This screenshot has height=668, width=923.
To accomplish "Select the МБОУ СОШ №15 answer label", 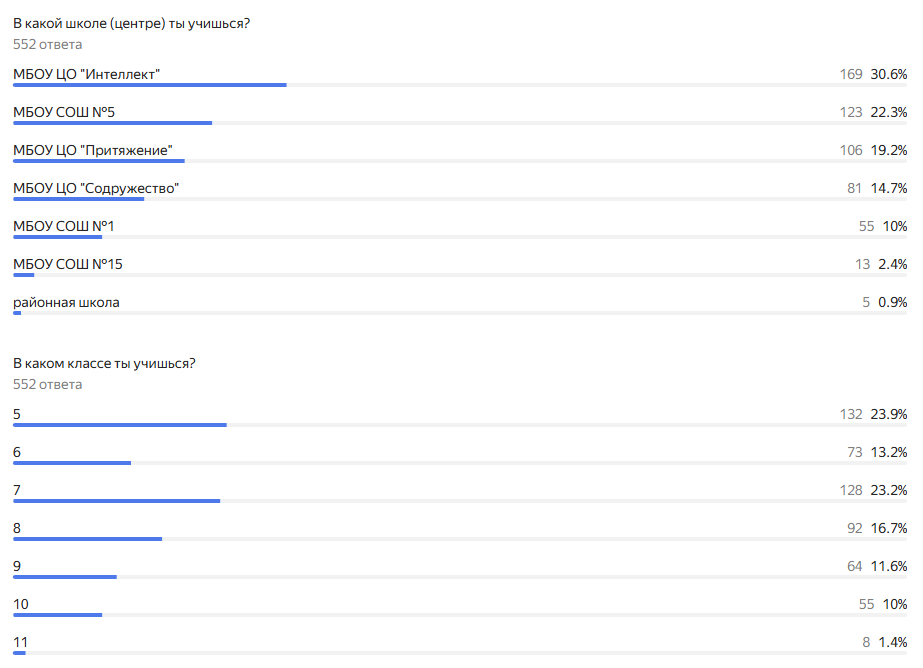I will tap(68, 264).
